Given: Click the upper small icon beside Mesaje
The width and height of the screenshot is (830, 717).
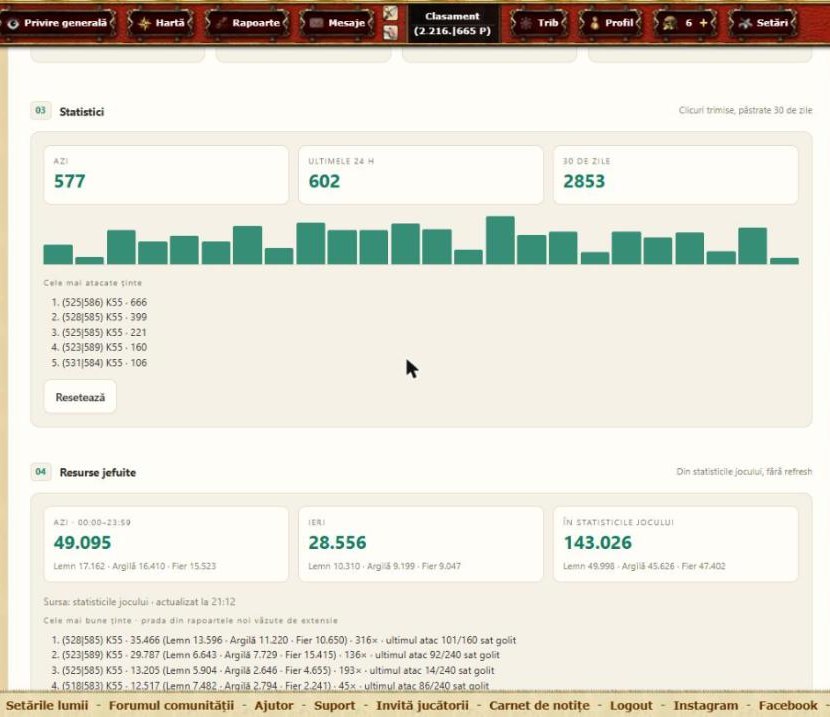Looking at the screenshot, I should pyautogui.click(x=390, y=13).
